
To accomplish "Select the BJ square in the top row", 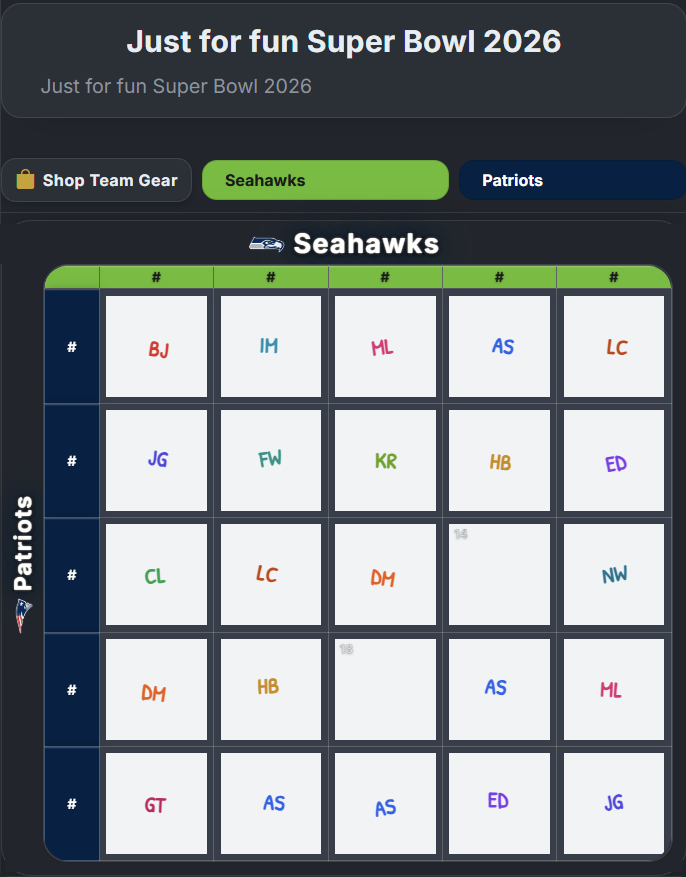I will tap(156, 347).
